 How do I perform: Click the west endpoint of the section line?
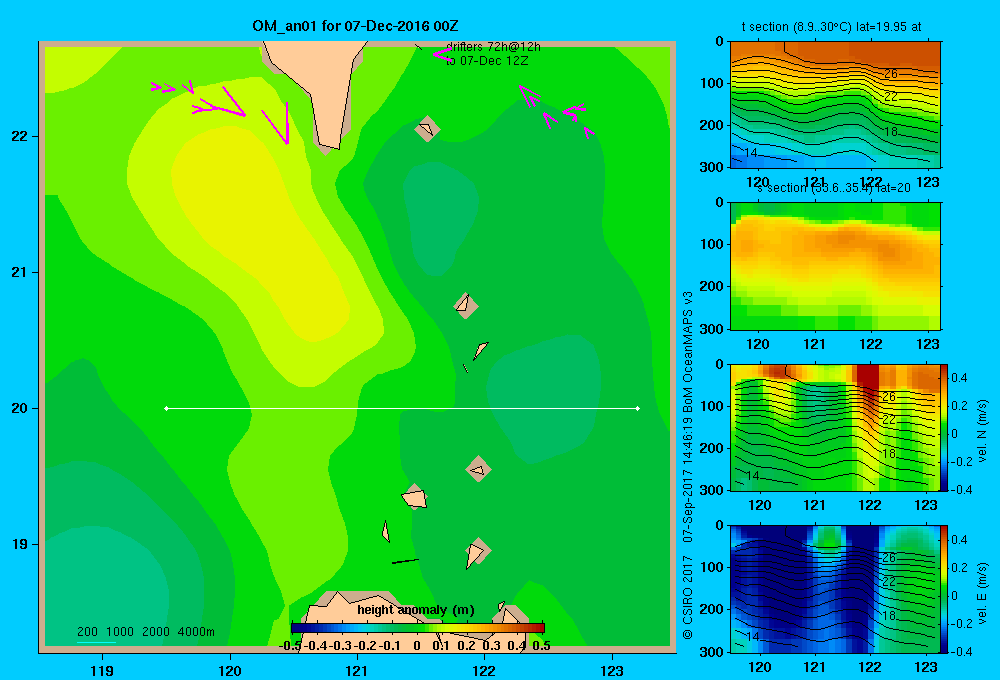(166, 408)
